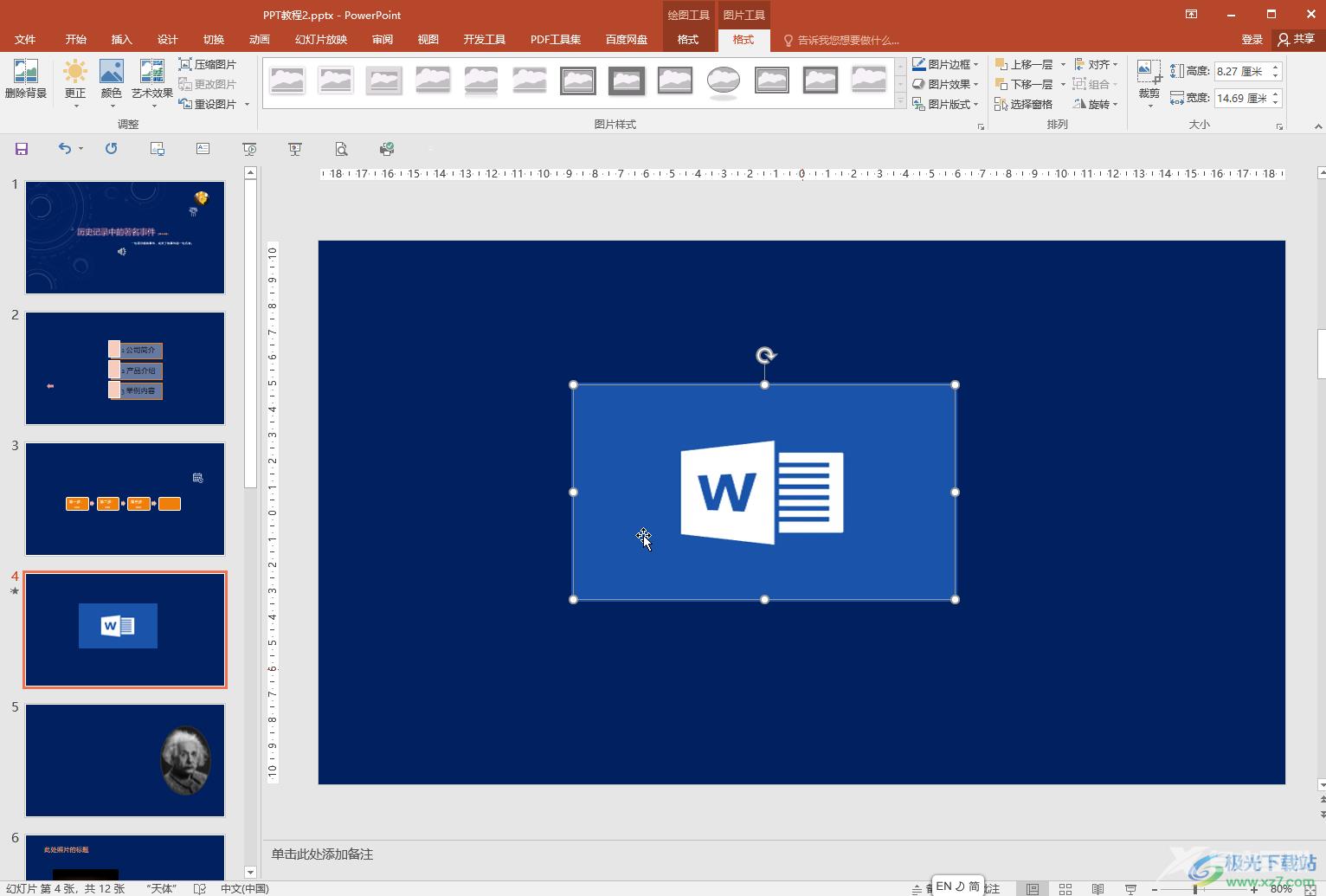Open Picture Effects (图片效果) dropdown
1326x896 pixels.
click(945, 84)
